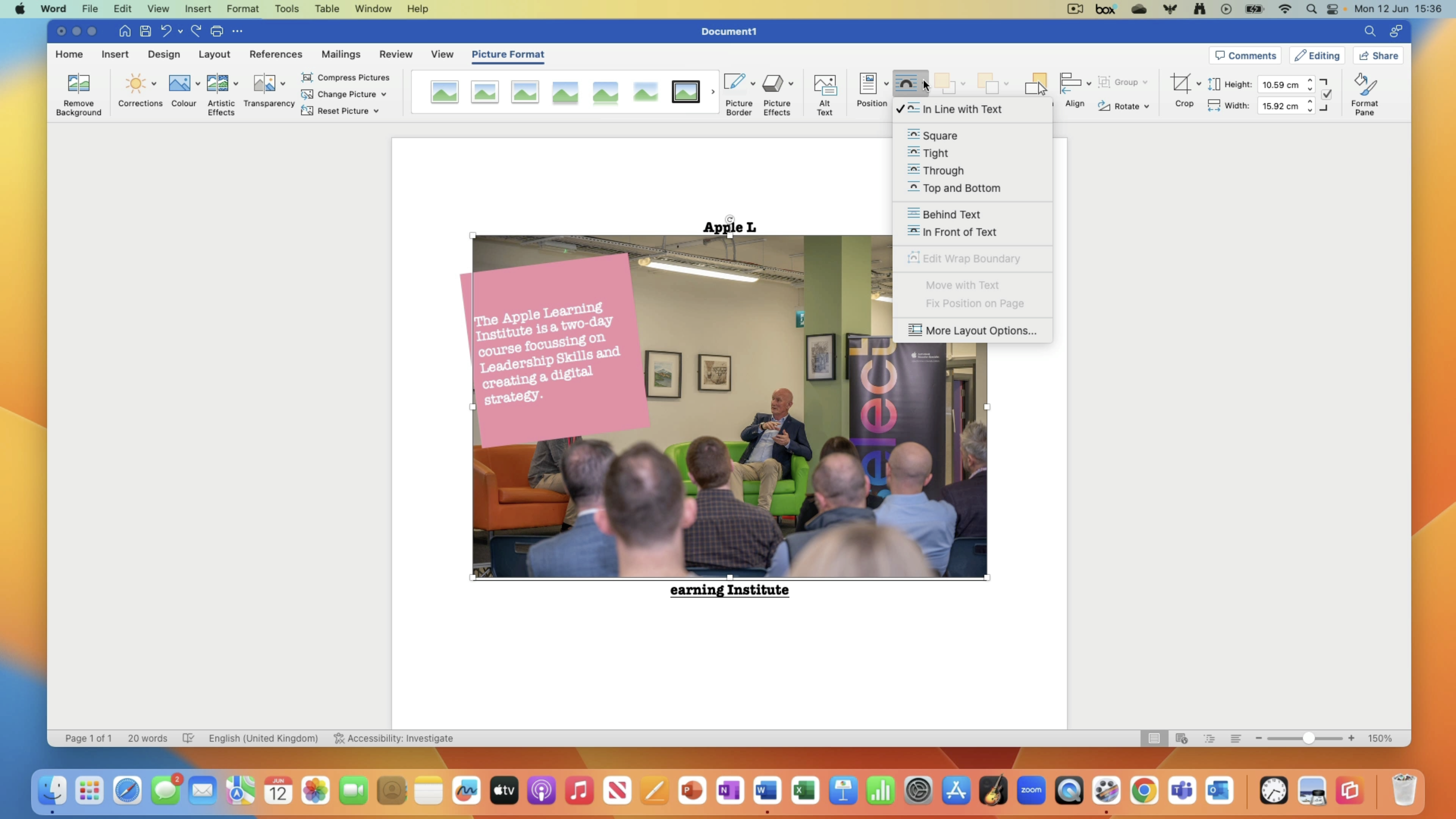Screen dimensions: 1456x819
Task: Click the spelling and grammar check icon
Action: pyautogui.click(x=188, y=738)
